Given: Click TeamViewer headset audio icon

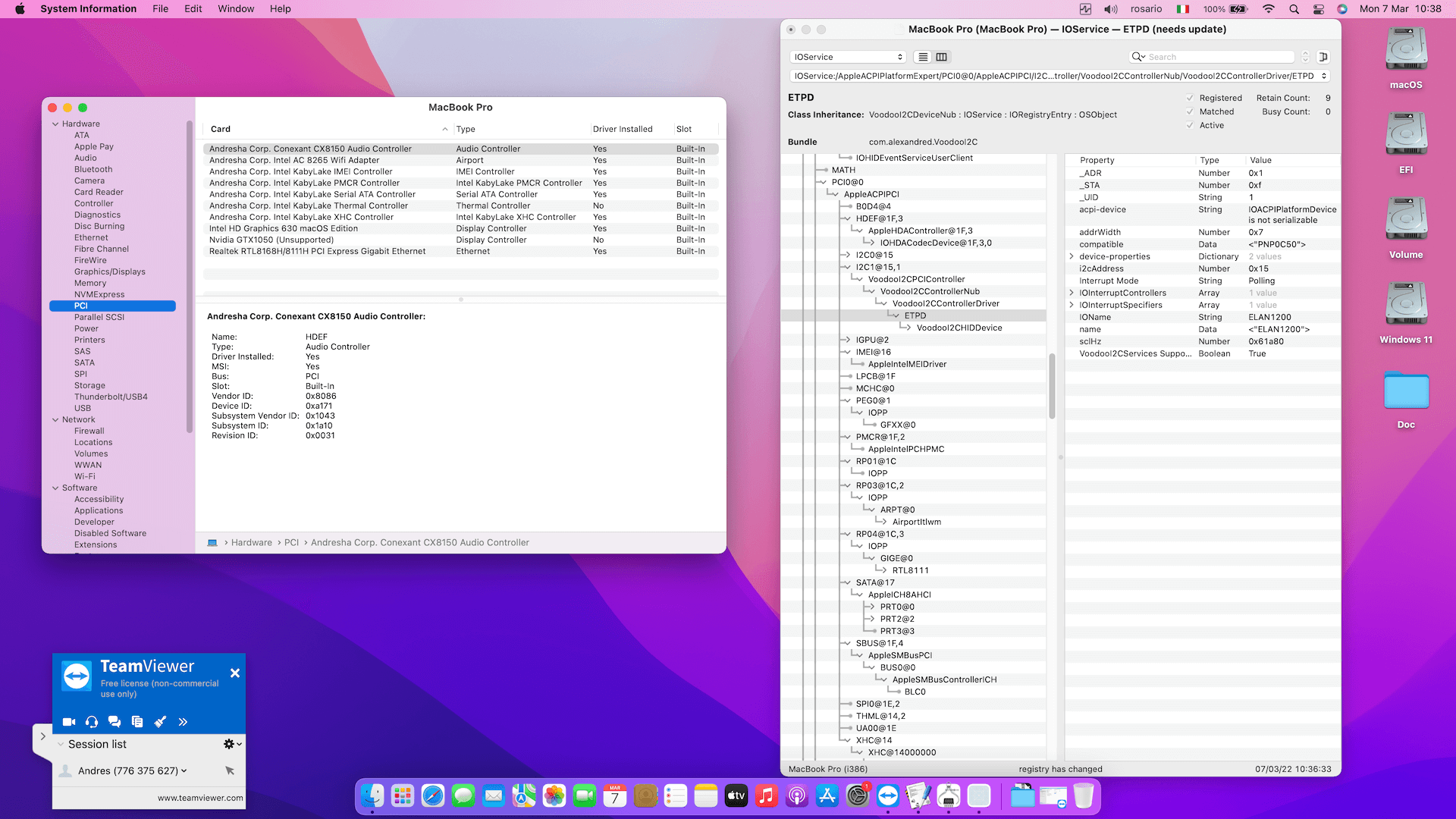Looking at the screenshot, I should pos(92,722).
